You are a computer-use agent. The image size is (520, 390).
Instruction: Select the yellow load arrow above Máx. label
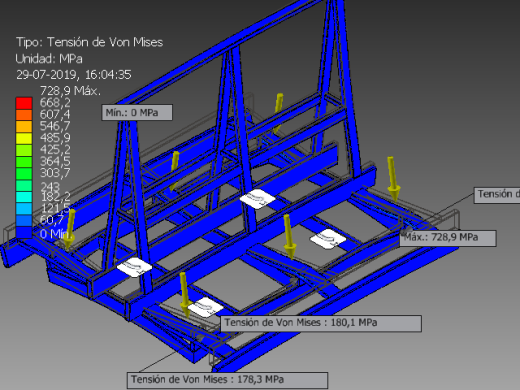(x=393, y=178)
